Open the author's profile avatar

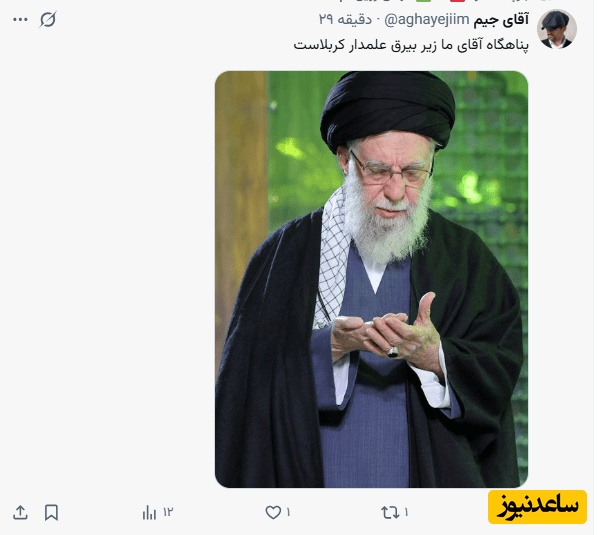point(556,29)
